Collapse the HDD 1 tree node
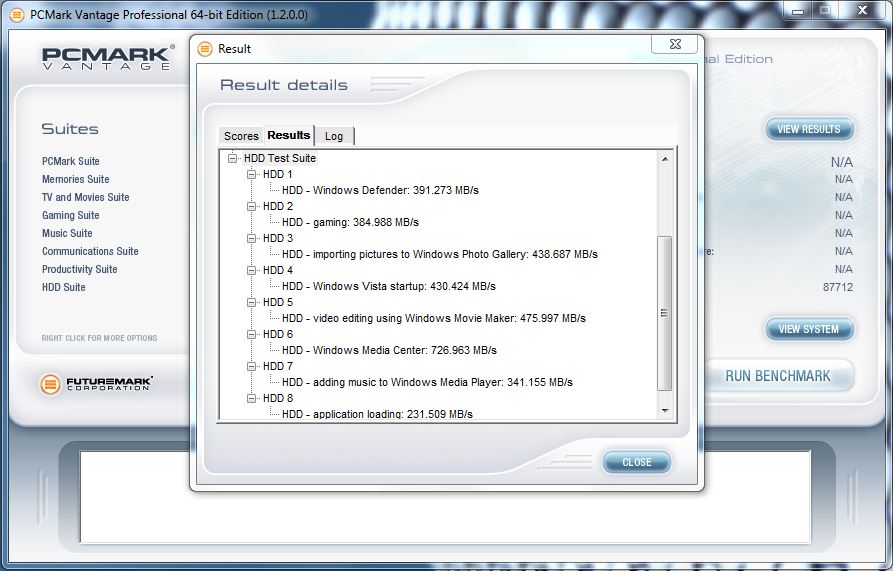Viewport: 893px width, 571px height. tap(252, 174)
